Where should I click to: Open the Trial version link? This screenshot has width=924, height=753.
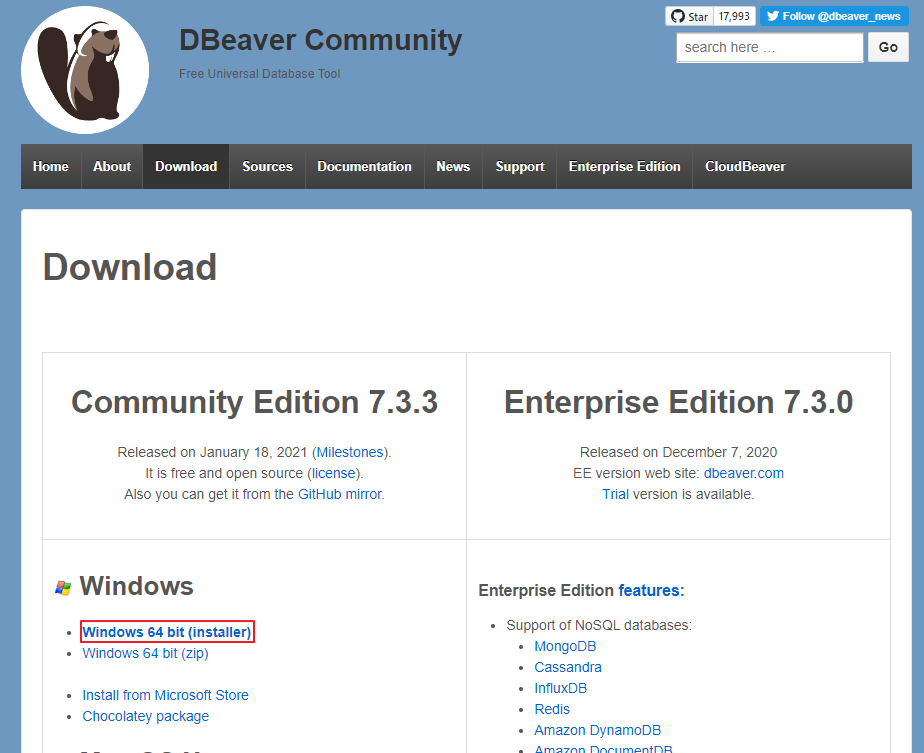click(615, 494)
